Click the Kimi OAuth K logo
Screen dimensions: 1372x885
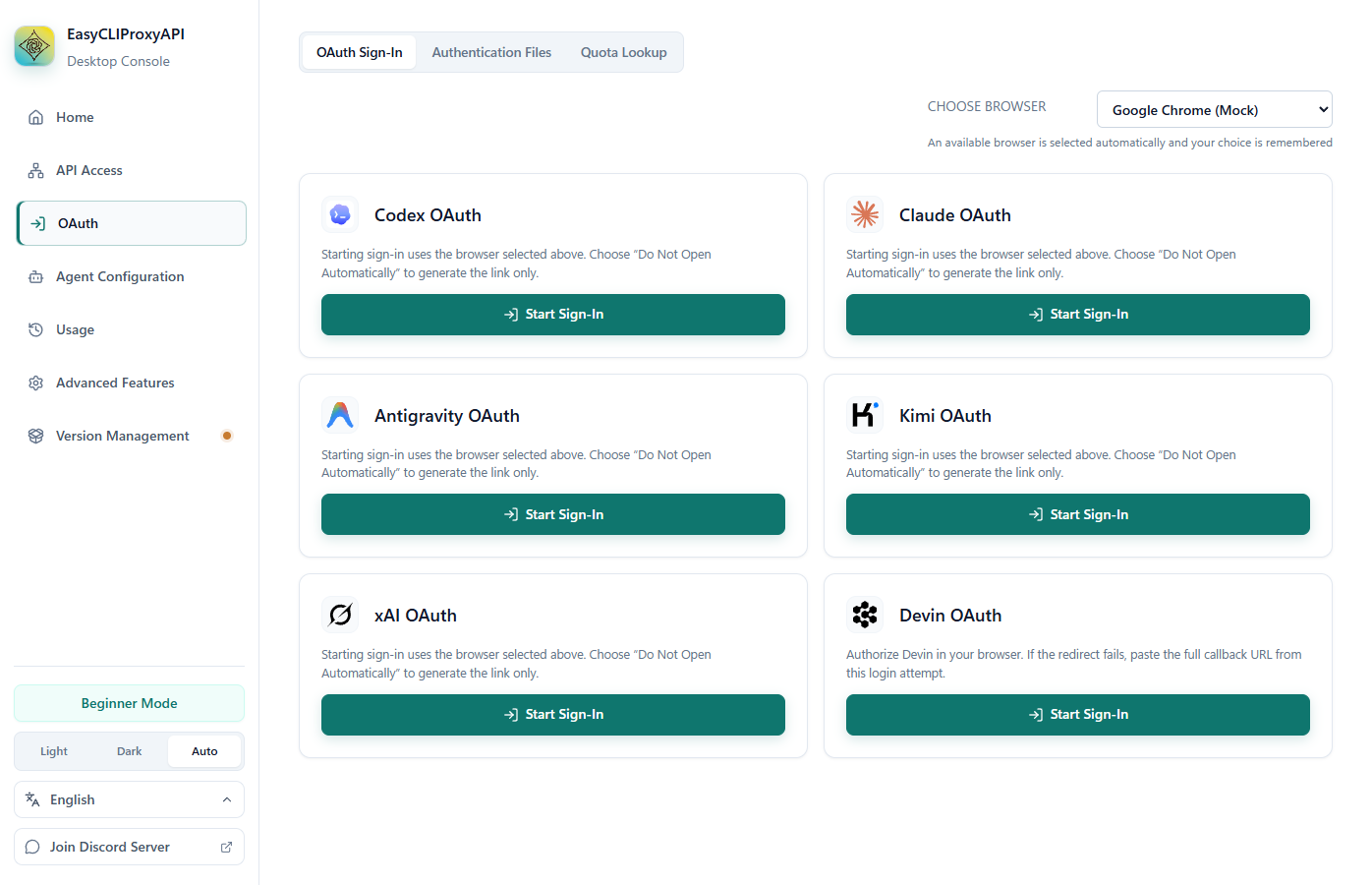[865, 415]
